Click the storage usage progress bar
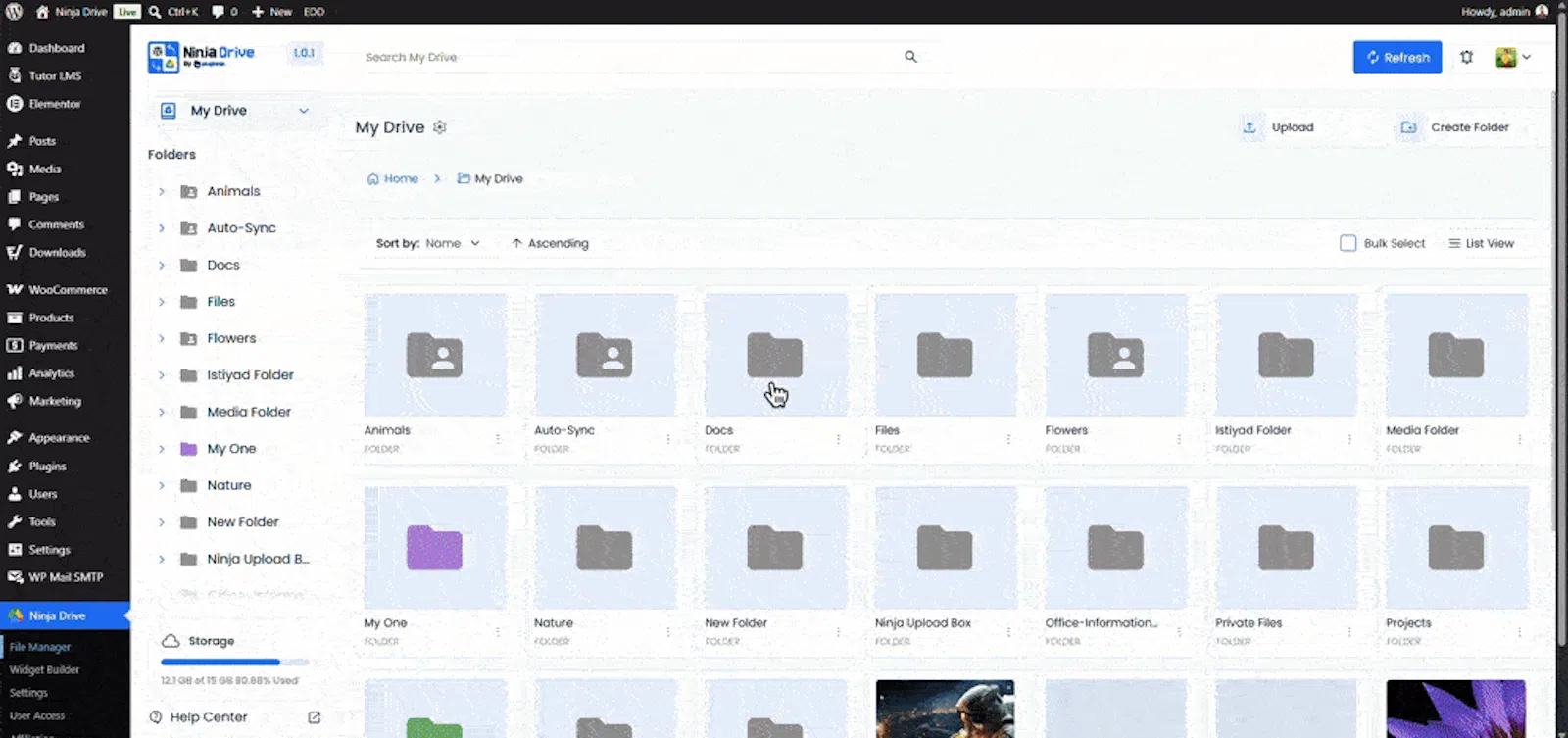The width and height of the screenshot is (1568, 738). (234, 663)
